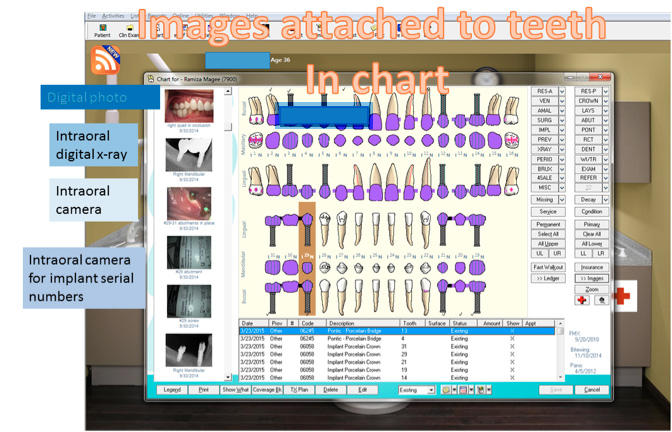The height and width of the screenshot is (432, 672).
Task: Toggle Show mark for Implant Crown tooth 31 row
Action: (512, 346)
